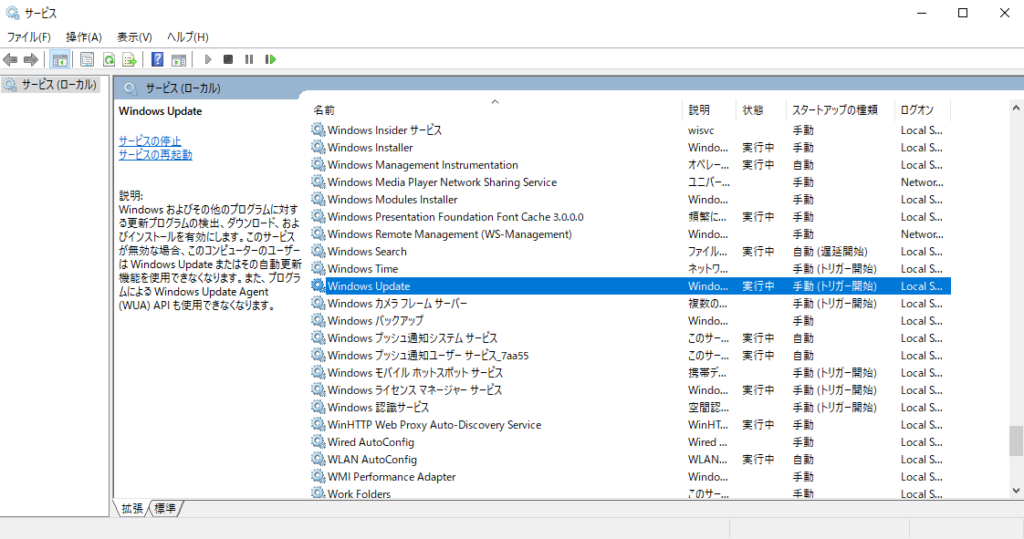Image resolution: width=1024 pixels, height=539 pixels.
Task: Click the Services app icon in title bar
Action: pyautogui.click(x=12, y=12)
